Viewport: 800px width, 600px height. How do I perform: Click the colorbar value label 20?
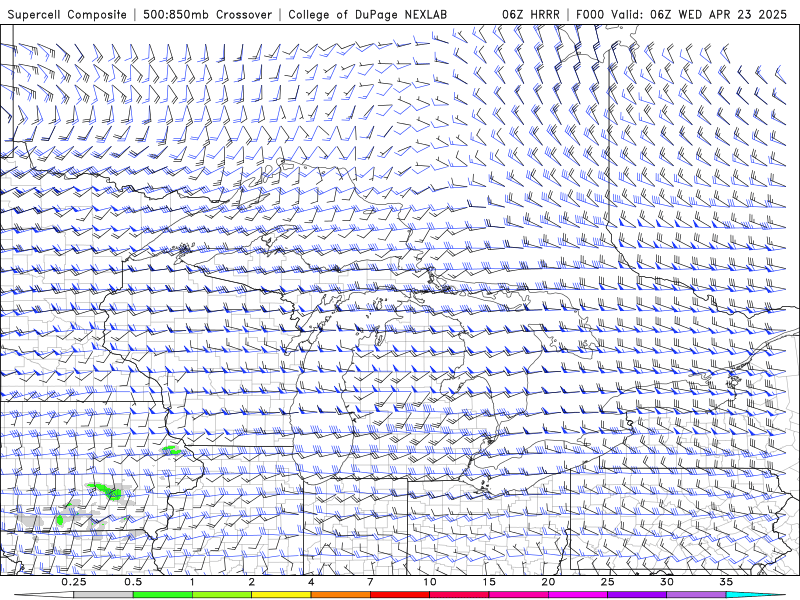click(548, 582)
